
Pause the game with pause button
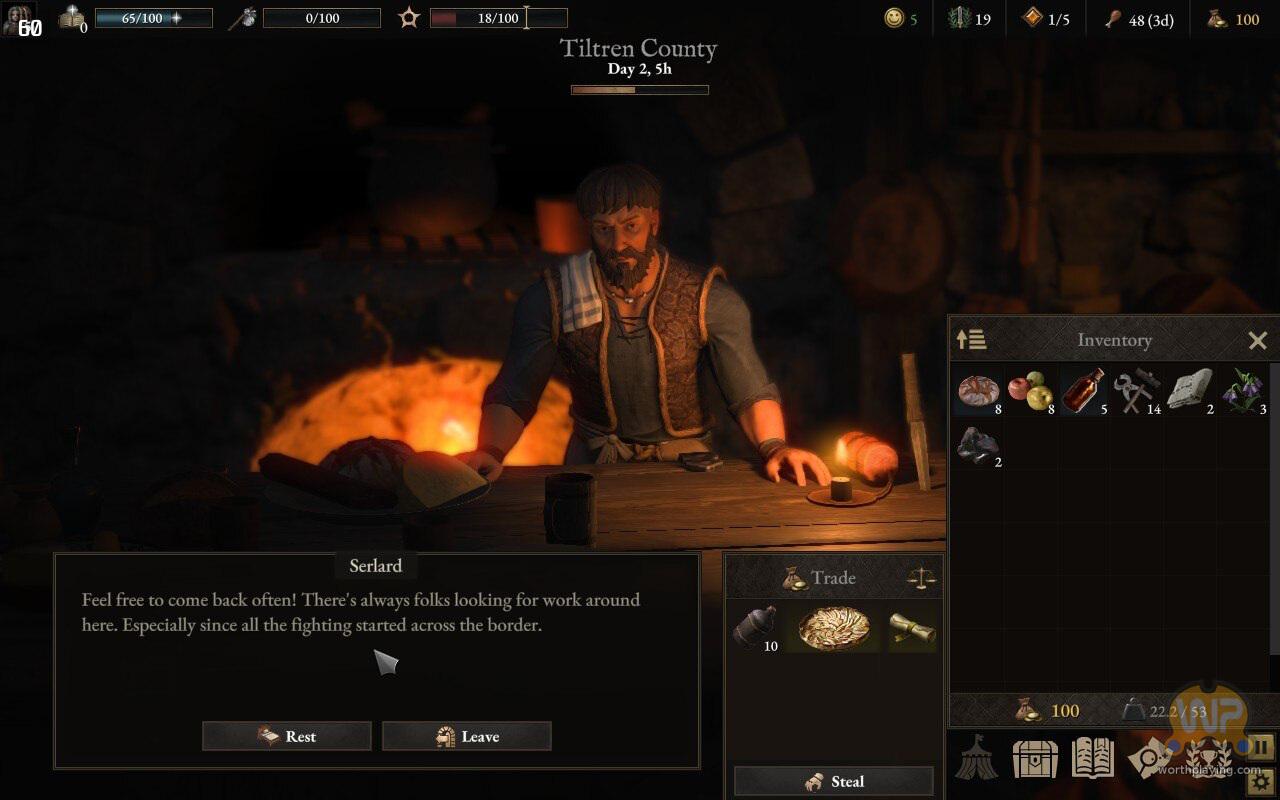coord(1260,747)
